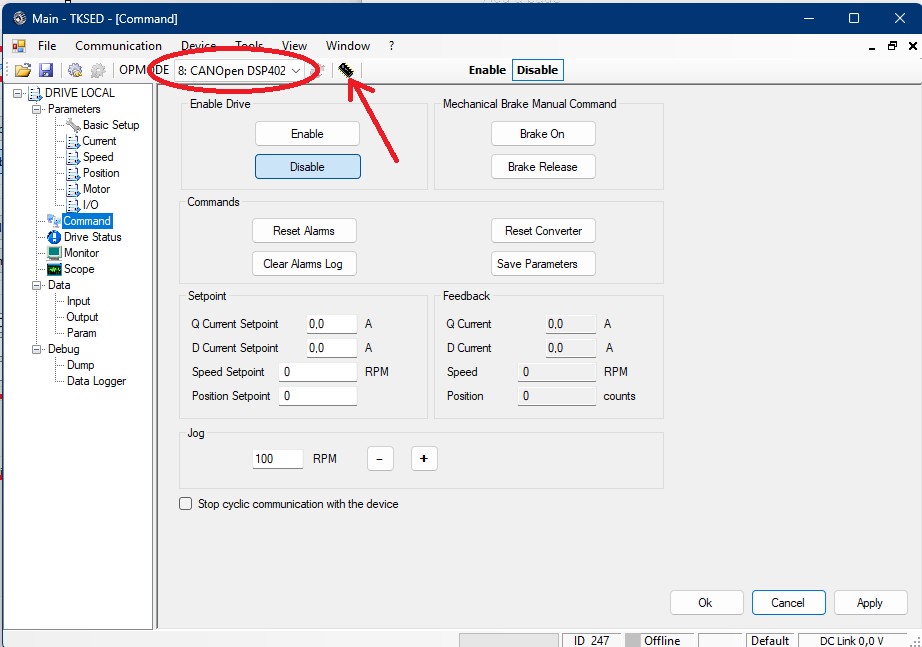Image resolution: width=922 pixels, height=647 pixels.
Task: Click the Speed Setpoint input field
Action: 318,372
